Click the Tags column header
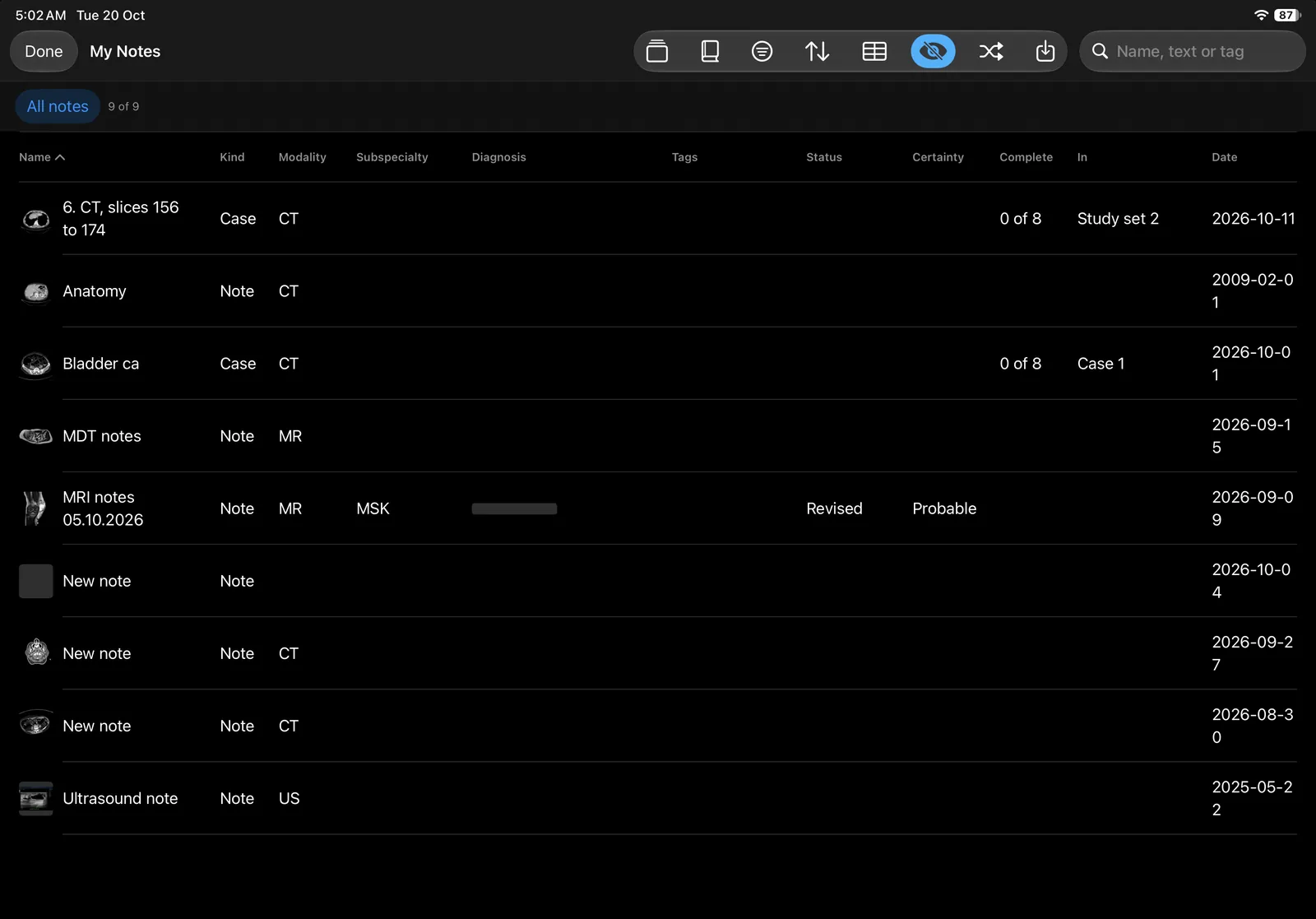The width and height of the screenshot is (1316, 919). [684, 157]
